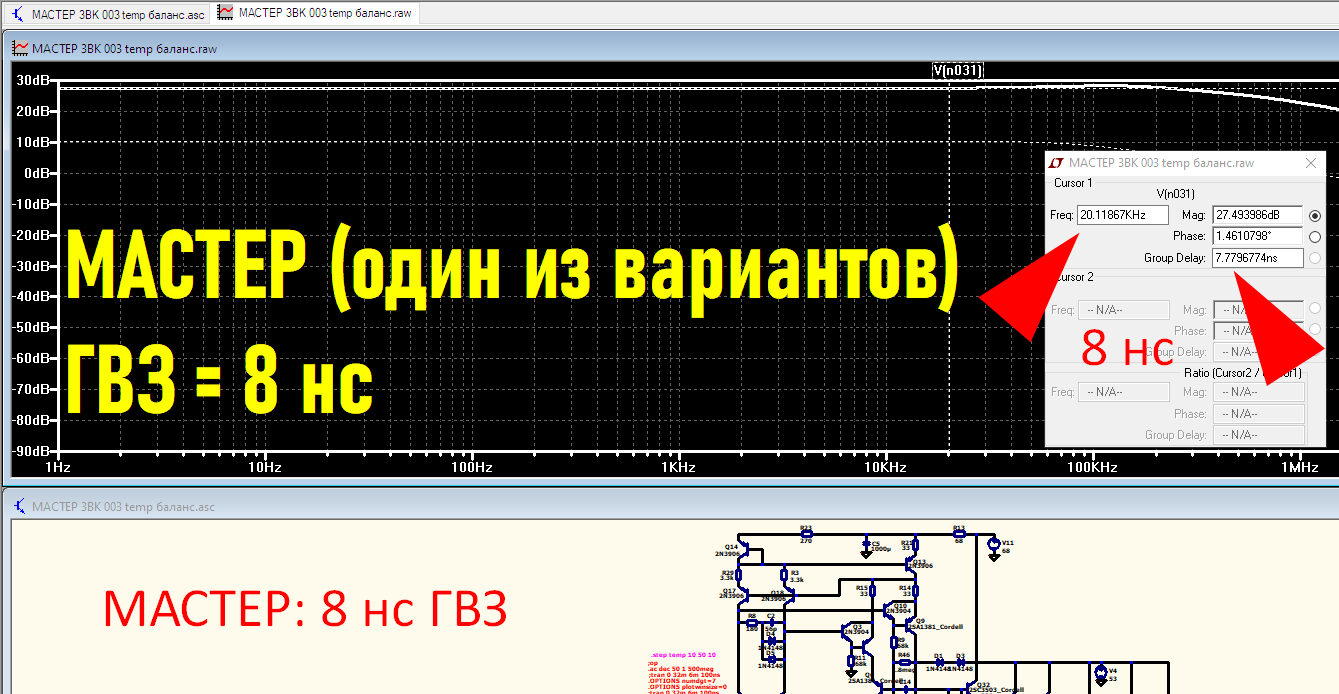
Task: Select the Q14 2N3906 transistor symbol
Action: pyautogui.click(x=744, y=551)
